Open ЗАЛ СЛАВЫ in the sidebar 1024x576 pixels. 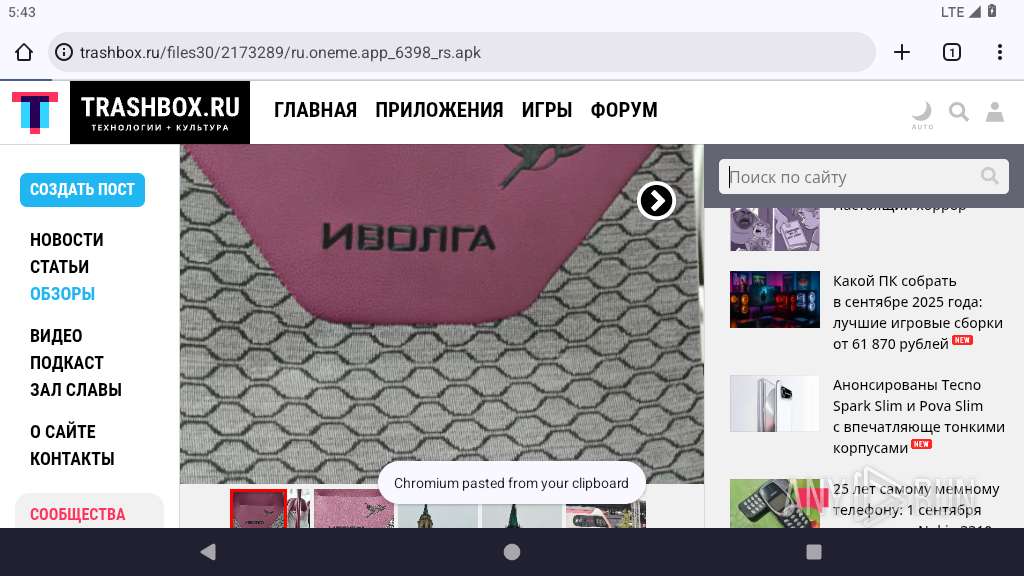pos(76,390)
